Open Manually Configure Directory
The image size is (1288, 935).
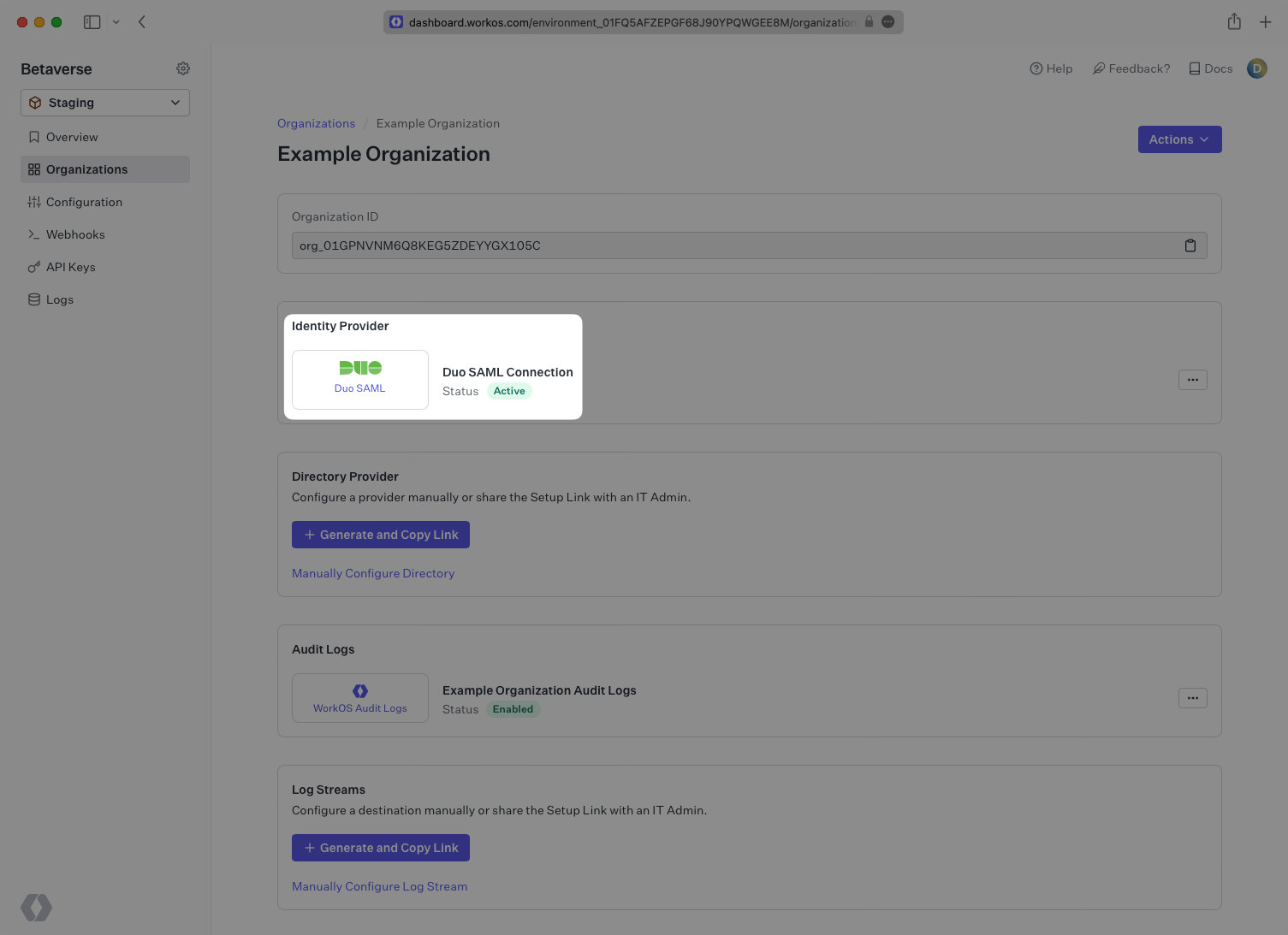tap(373, 573)
